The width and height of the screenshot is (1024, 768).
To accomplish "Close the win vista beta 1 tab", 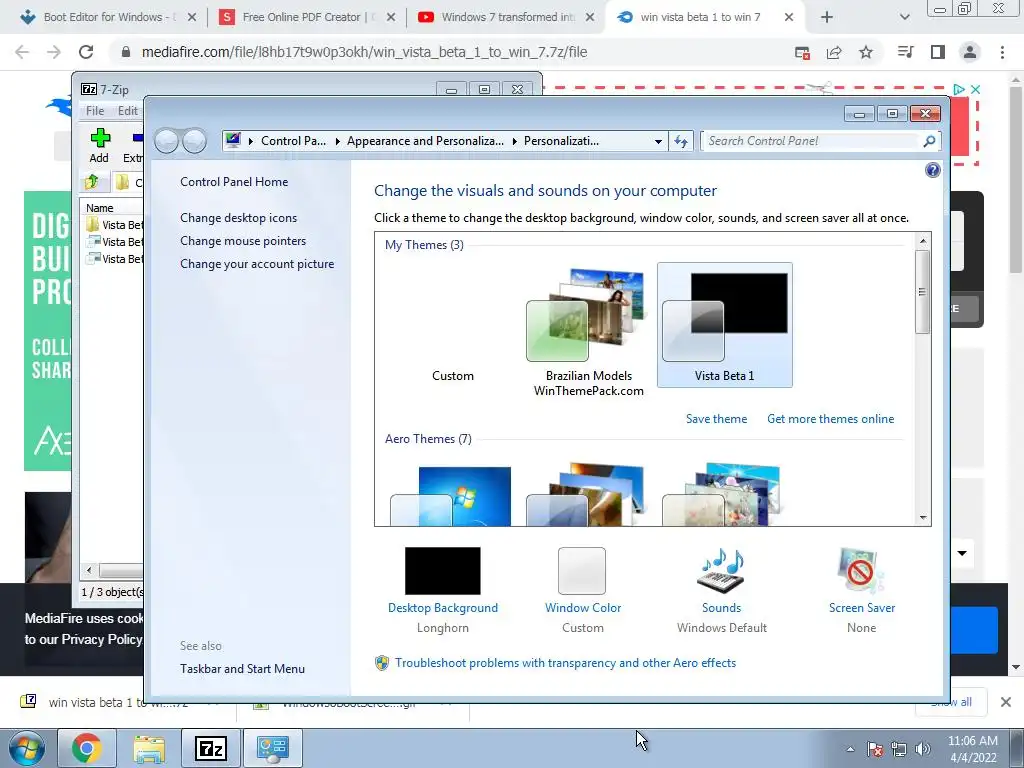I will coord(789,17).
